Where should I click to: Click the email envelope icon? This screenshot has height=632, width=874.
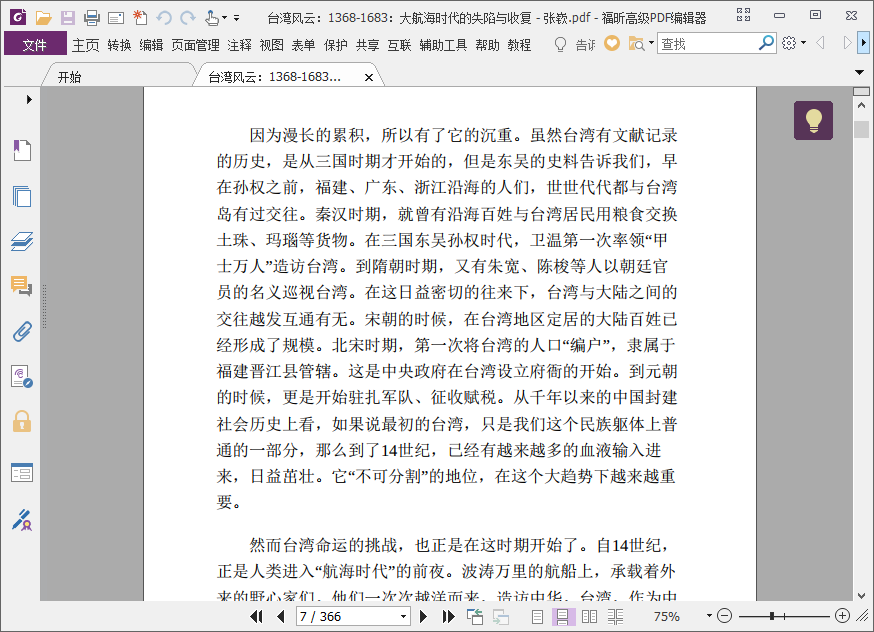[x=116, y=18]
